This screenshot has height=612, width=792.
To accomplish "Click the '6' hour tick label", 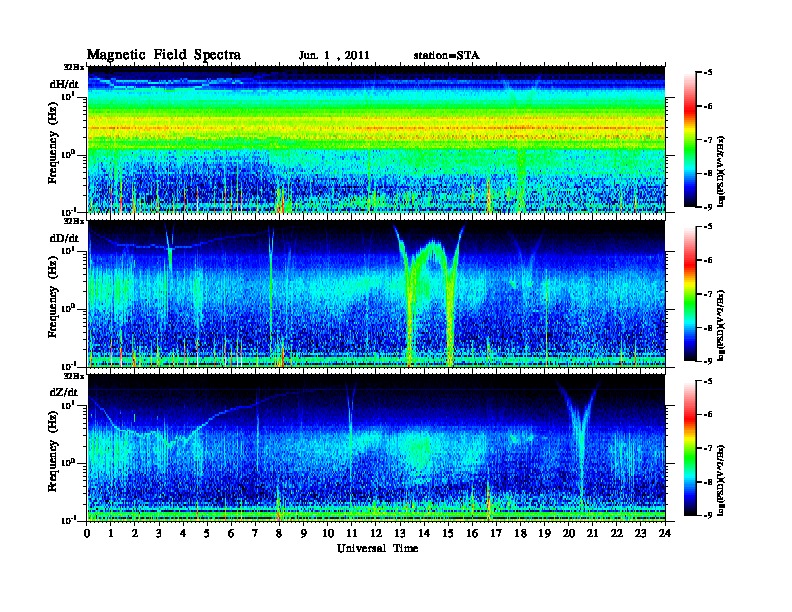I will point(231,533).
